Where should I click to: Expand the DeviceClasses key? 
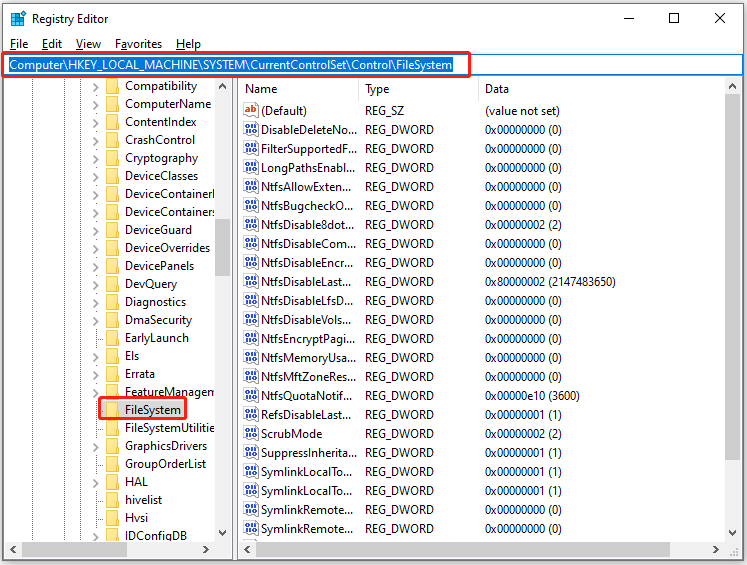coord(95,177)
